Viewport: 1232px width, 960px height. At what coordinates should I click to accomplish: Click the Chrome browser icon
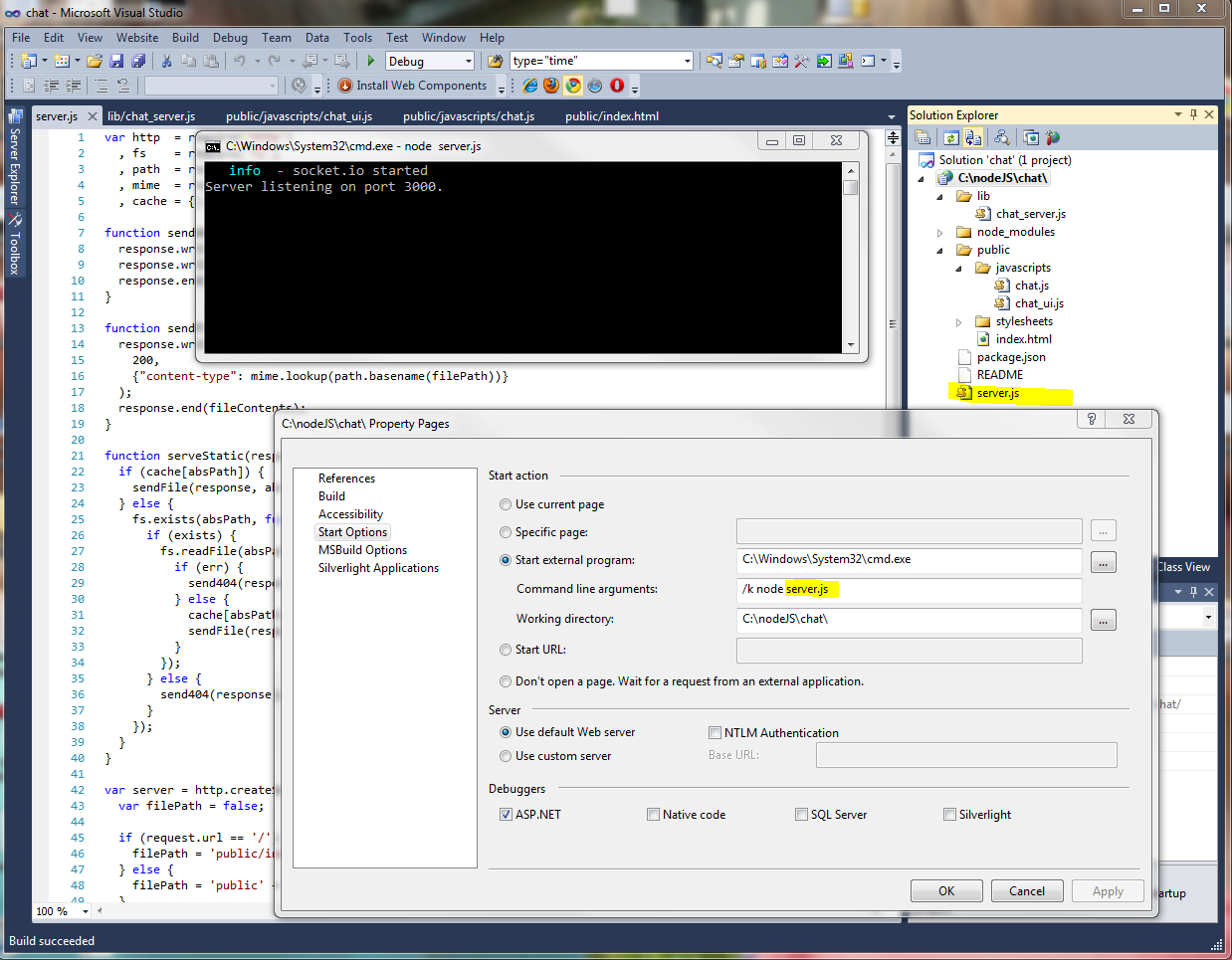point(573,86)
